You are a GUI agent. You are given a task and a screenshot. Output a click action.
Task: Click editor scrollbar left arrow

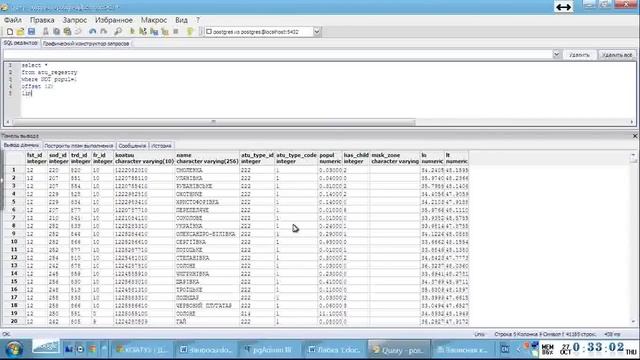pos(8,122)
